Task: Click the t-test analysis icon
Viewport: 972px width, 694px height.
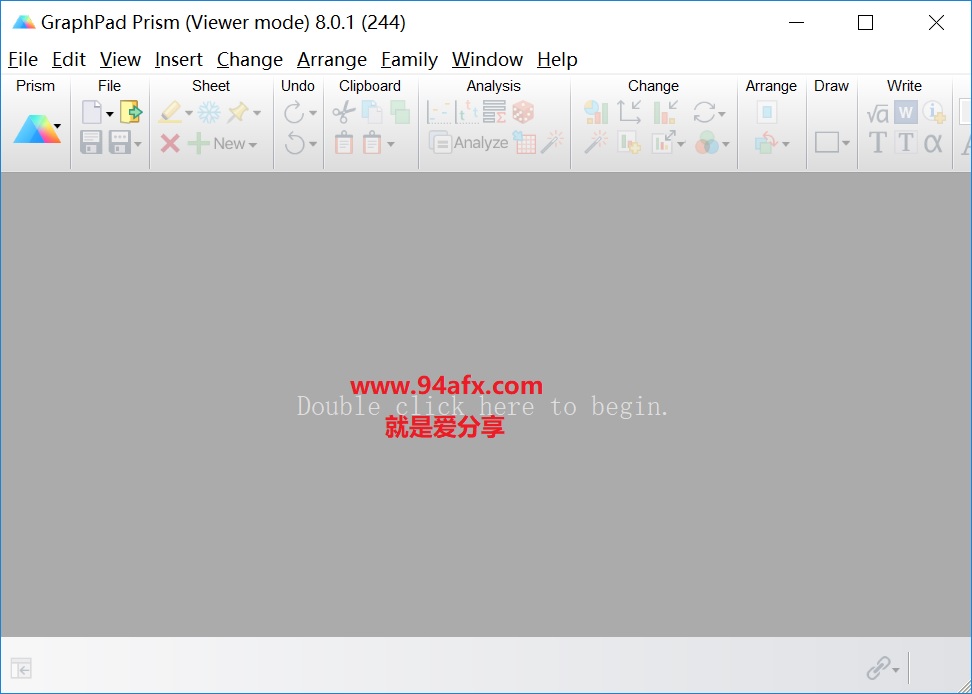Action: 466,112
